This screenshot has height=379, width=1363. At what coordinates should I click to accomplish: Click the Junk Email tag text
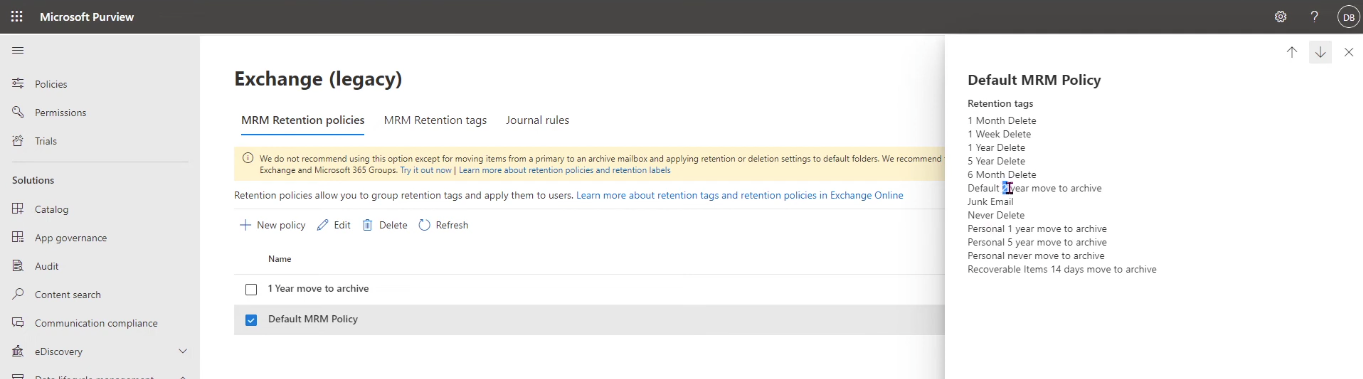coord(990,202)
